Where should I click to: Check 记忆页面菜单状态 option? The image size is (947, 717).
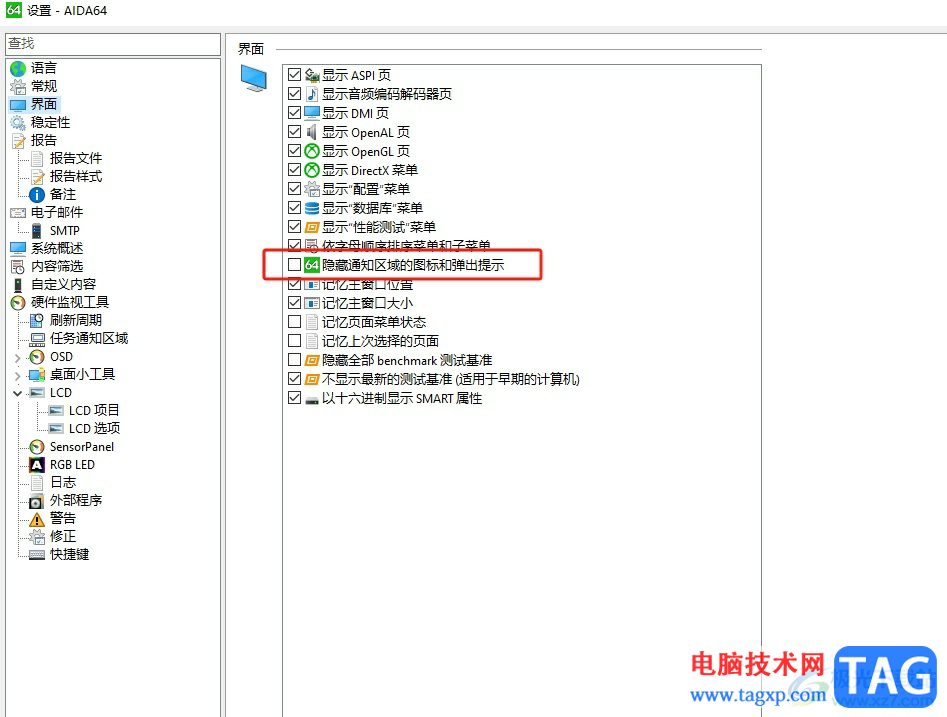(x=294, y=322)
